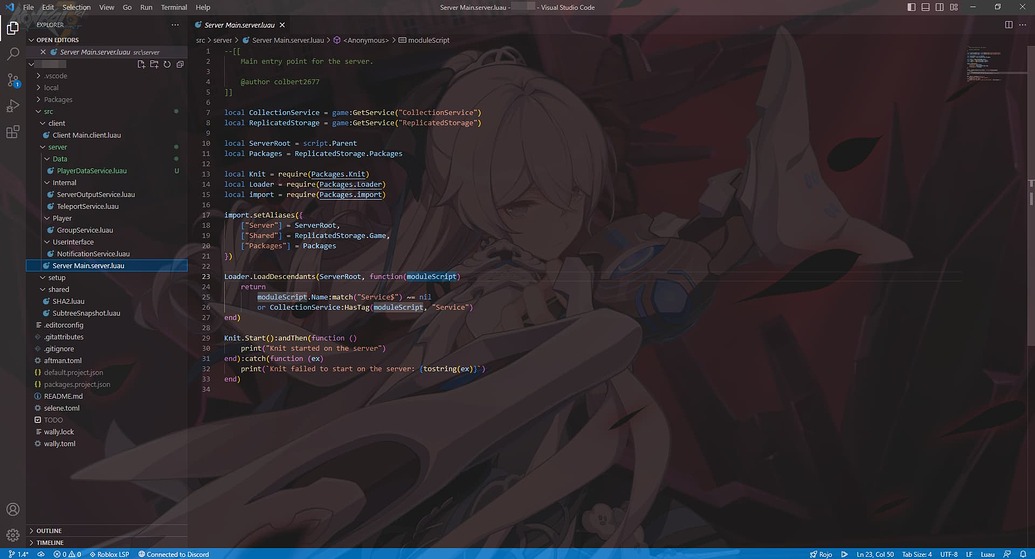The image size is (1035, 559).
Task: Click the New File icon in Explorer
Action: pos(141,64)
